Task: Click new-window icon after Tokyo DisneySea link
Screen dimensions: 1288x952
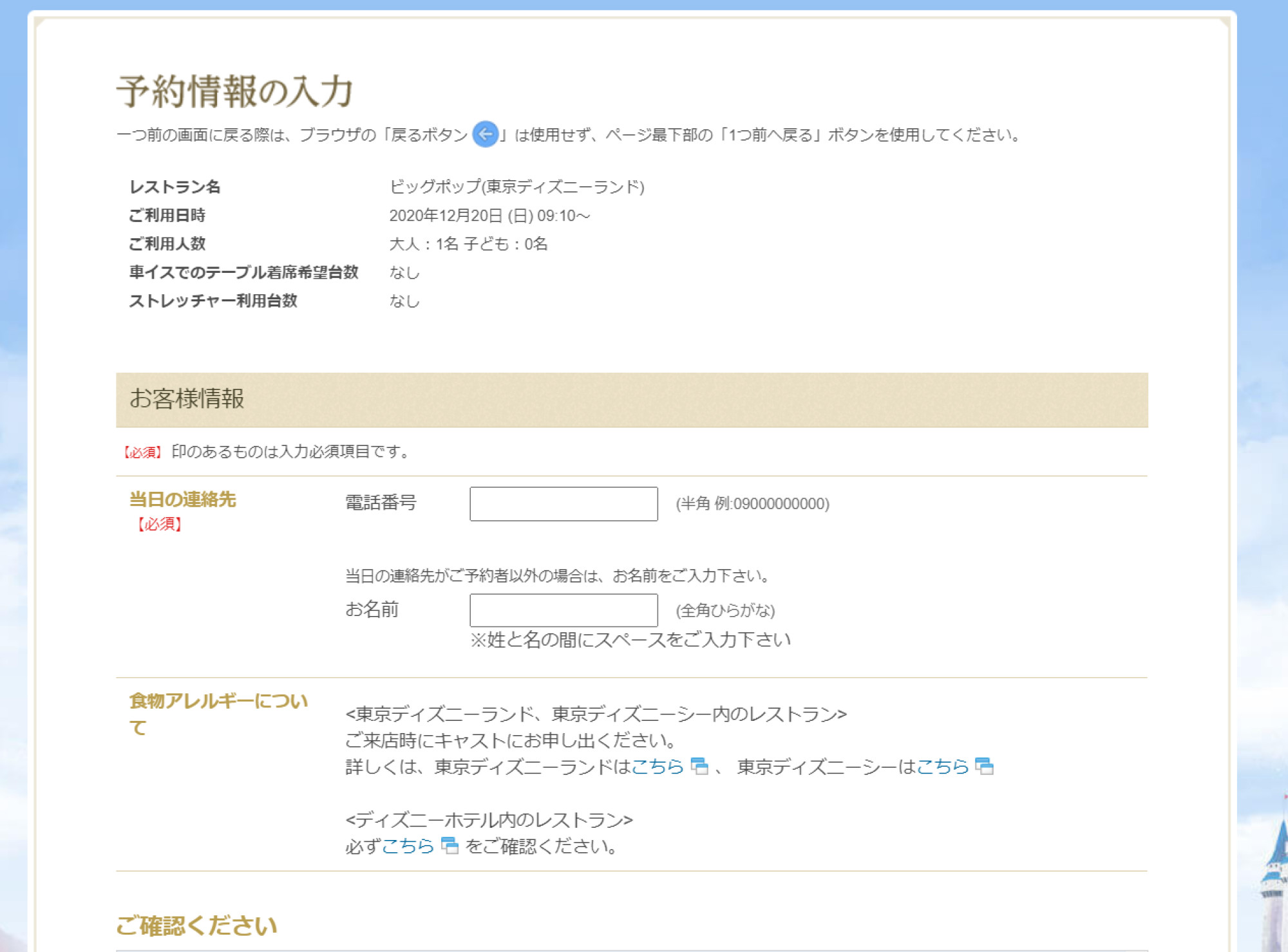Action: [x=984, y=767]
